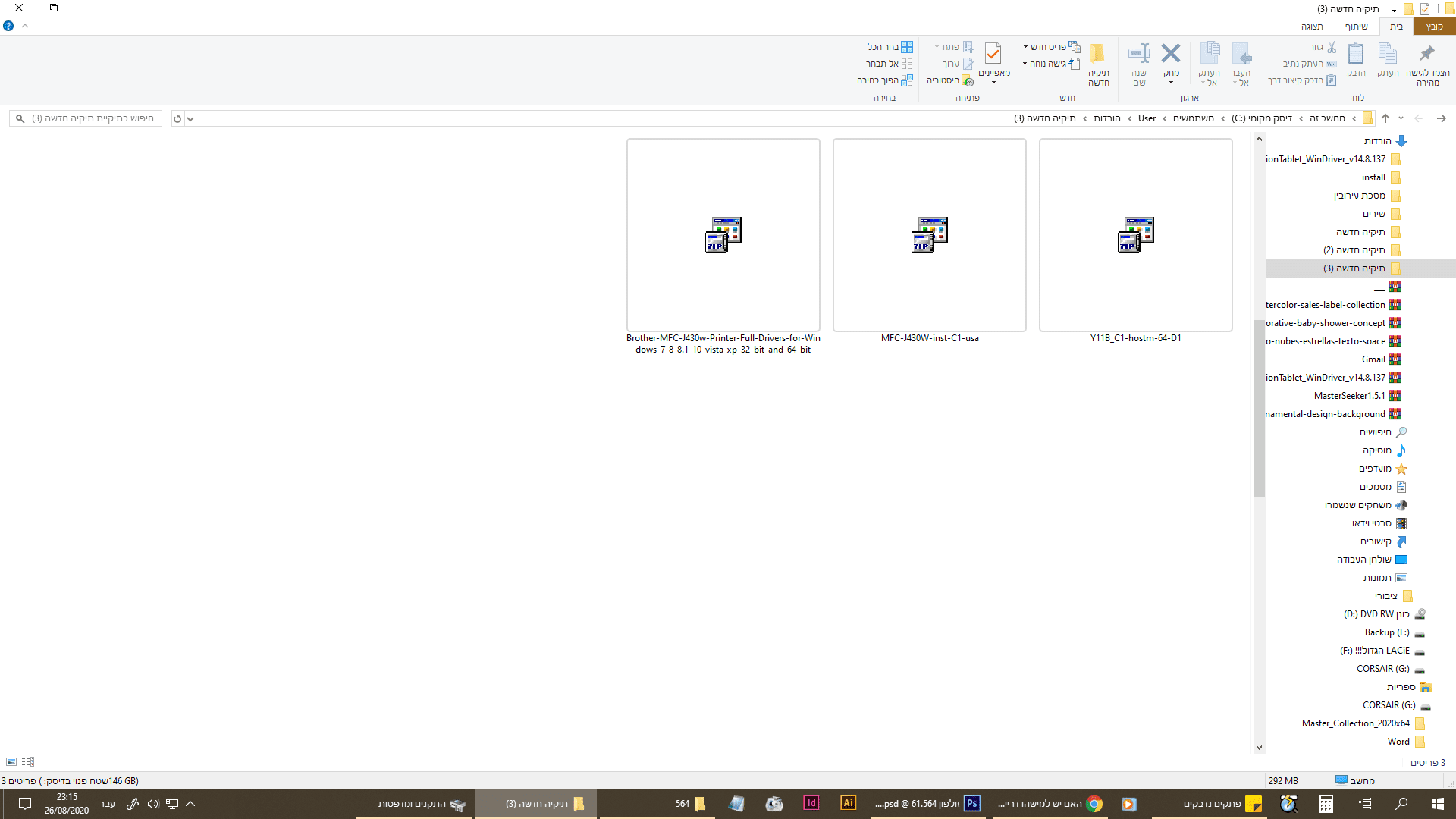Viewport: 1456px width, 819px height.
Task: Click the Paste (הדבק) clipboard icon
Action: (x=1355, y=54)
